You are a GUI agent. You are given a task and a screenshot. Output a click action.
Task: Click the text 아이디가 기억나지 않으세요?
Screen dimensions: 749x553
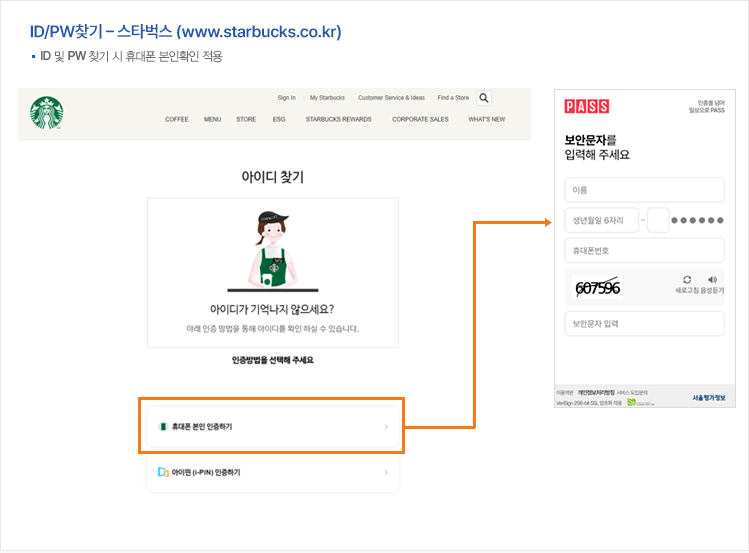click(x=272, y=309)
